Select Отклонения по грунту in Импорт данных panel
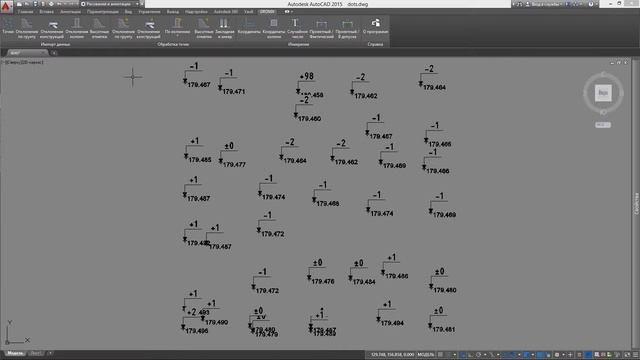Screen dimensions: 640x360 coord(27,28)
